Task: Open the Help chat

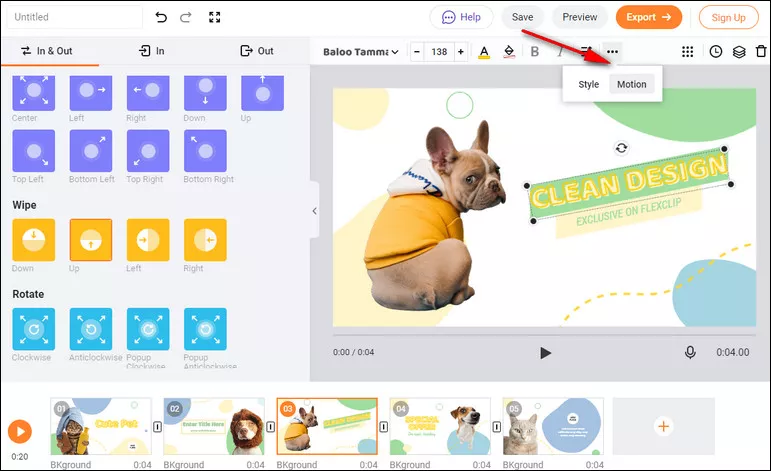Action: click(461, 17)
